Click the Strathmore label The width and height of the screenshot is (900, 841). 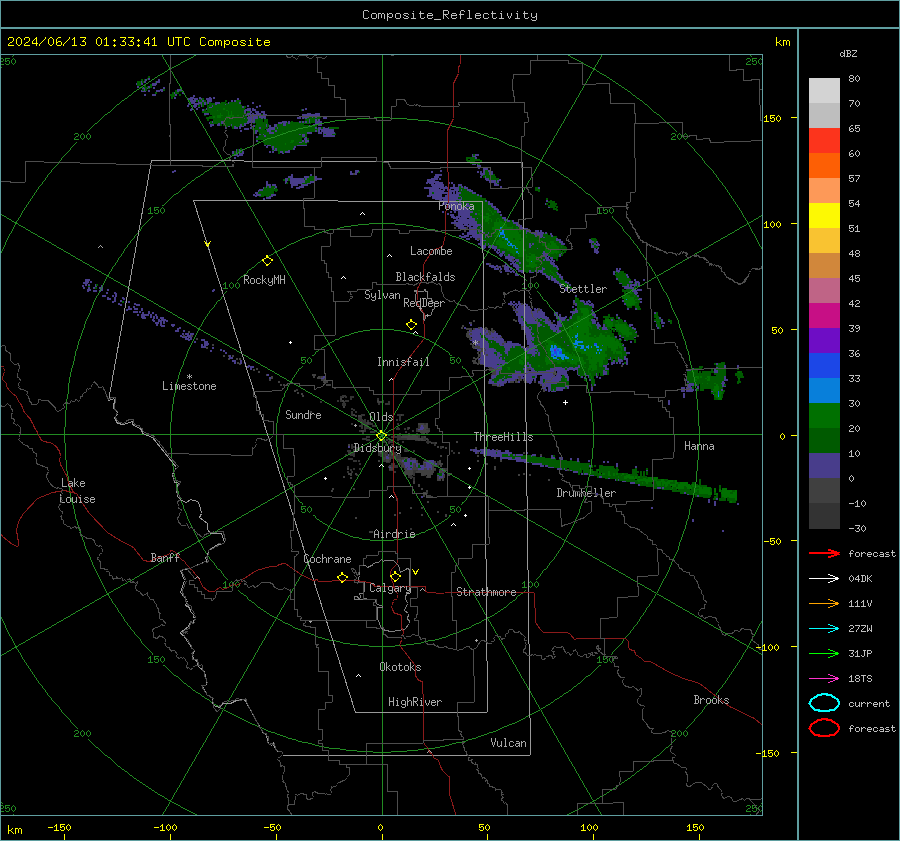pos(486,592)
